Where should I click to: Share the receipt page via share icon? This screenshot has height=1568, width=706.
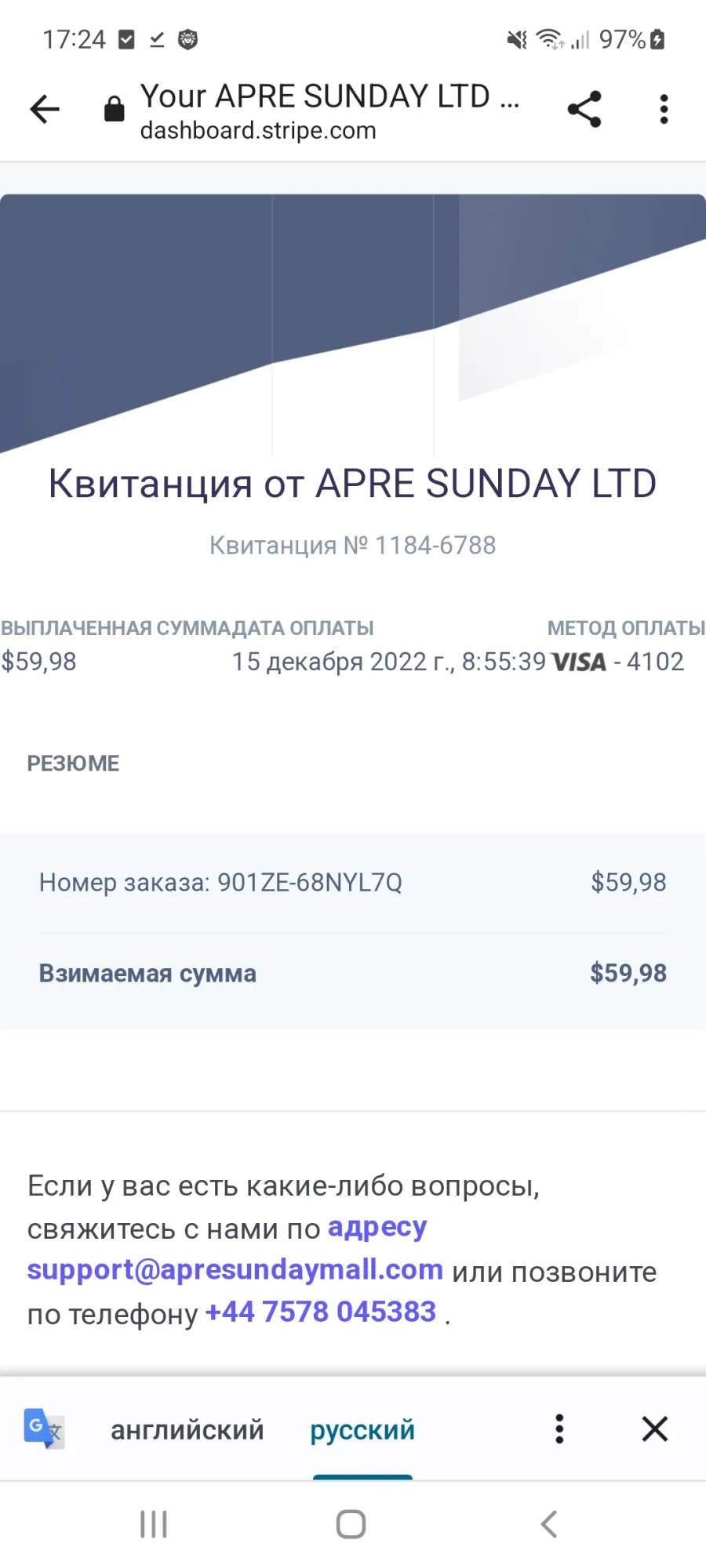pos(584,109)
